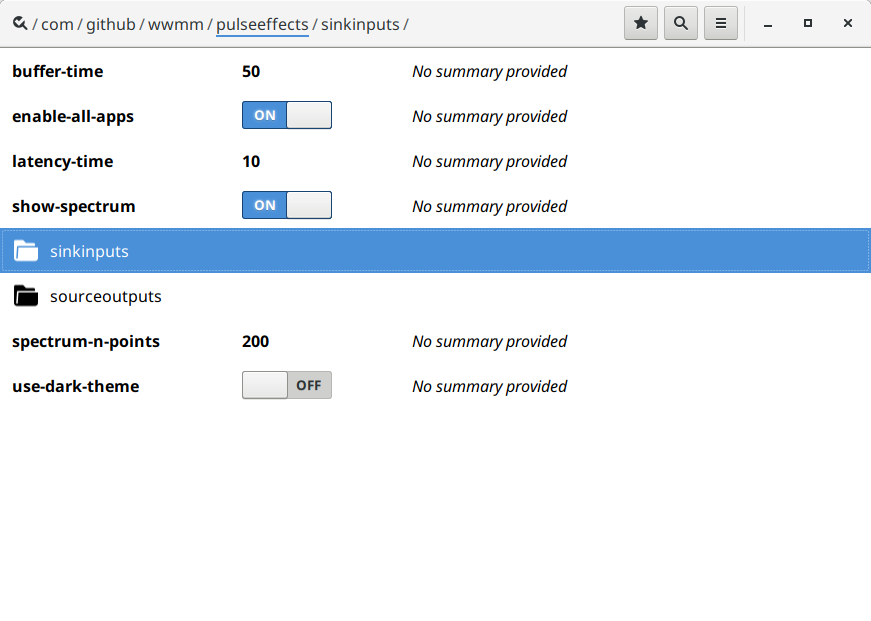The image size is (871, 621).
Task: Click spectrum-n-points value 200
Action: (x=256, y=341)
